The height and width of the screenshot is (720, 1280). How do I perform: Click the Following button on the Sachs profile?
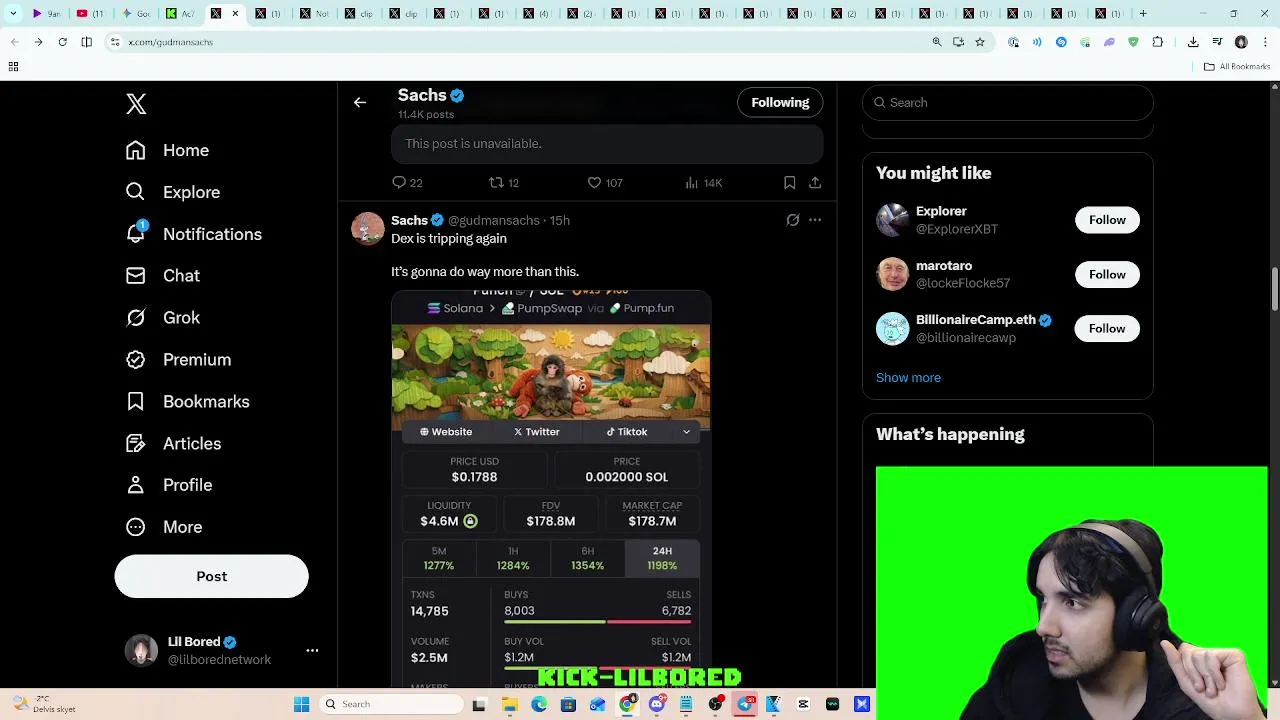click(780, 102)
